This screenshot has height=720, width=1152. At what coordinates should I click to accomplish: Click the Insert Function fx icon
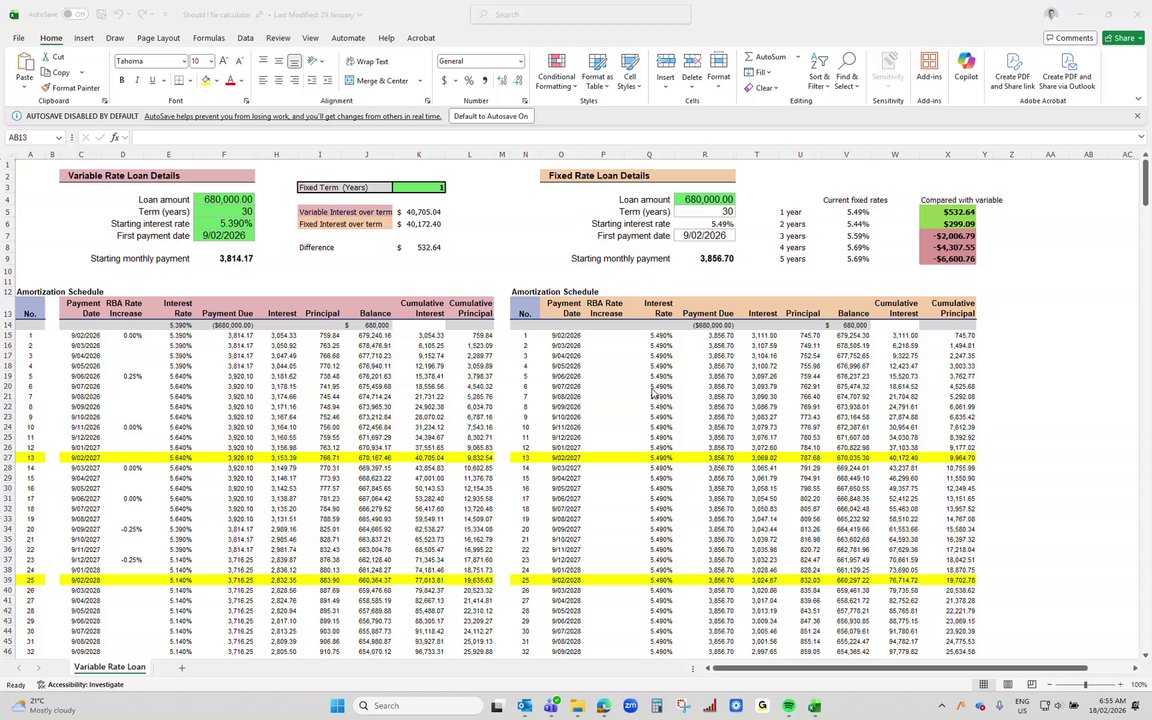115,137
